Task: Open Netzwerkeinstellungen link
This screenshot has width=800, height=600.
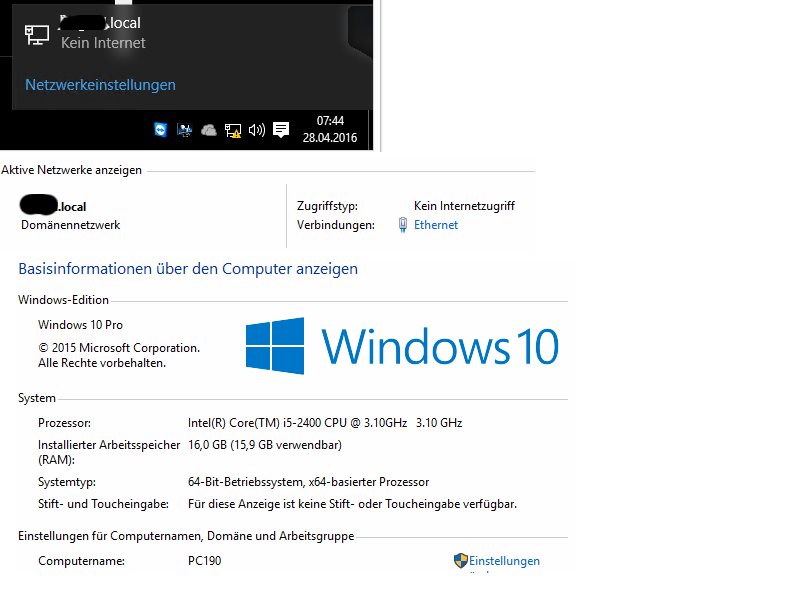Action: pos(101,85)
